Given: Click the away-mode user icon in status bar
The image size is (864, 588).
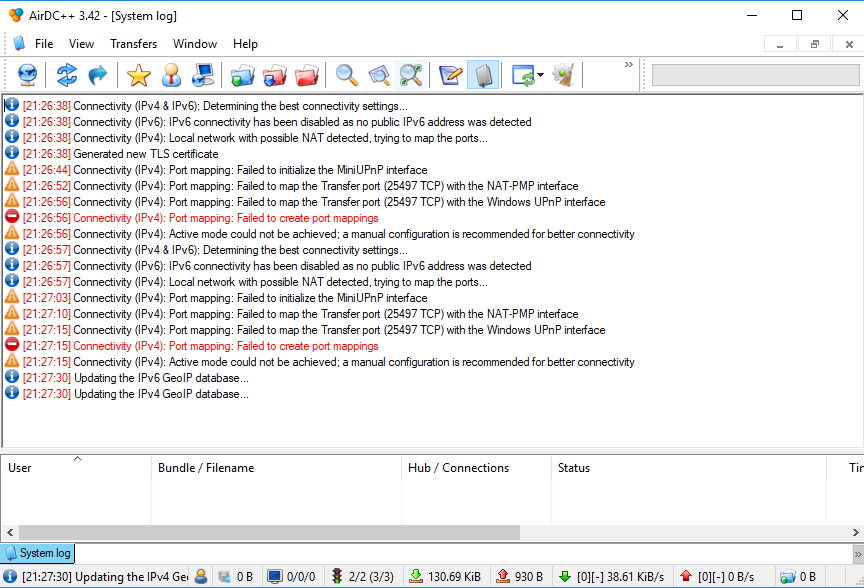Looking at the screenshot, I should [201, 576].
